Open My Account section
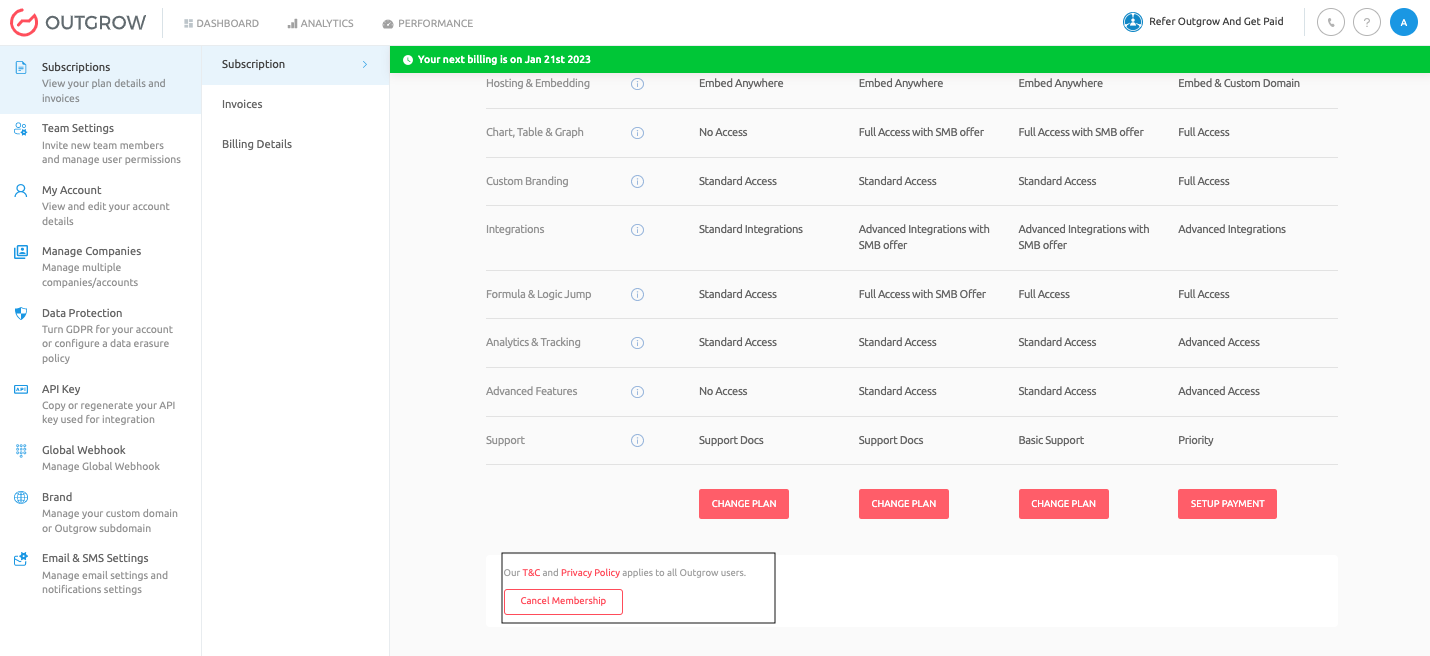1430x656 pixels. pyautogui.click(x=100, y=205)
